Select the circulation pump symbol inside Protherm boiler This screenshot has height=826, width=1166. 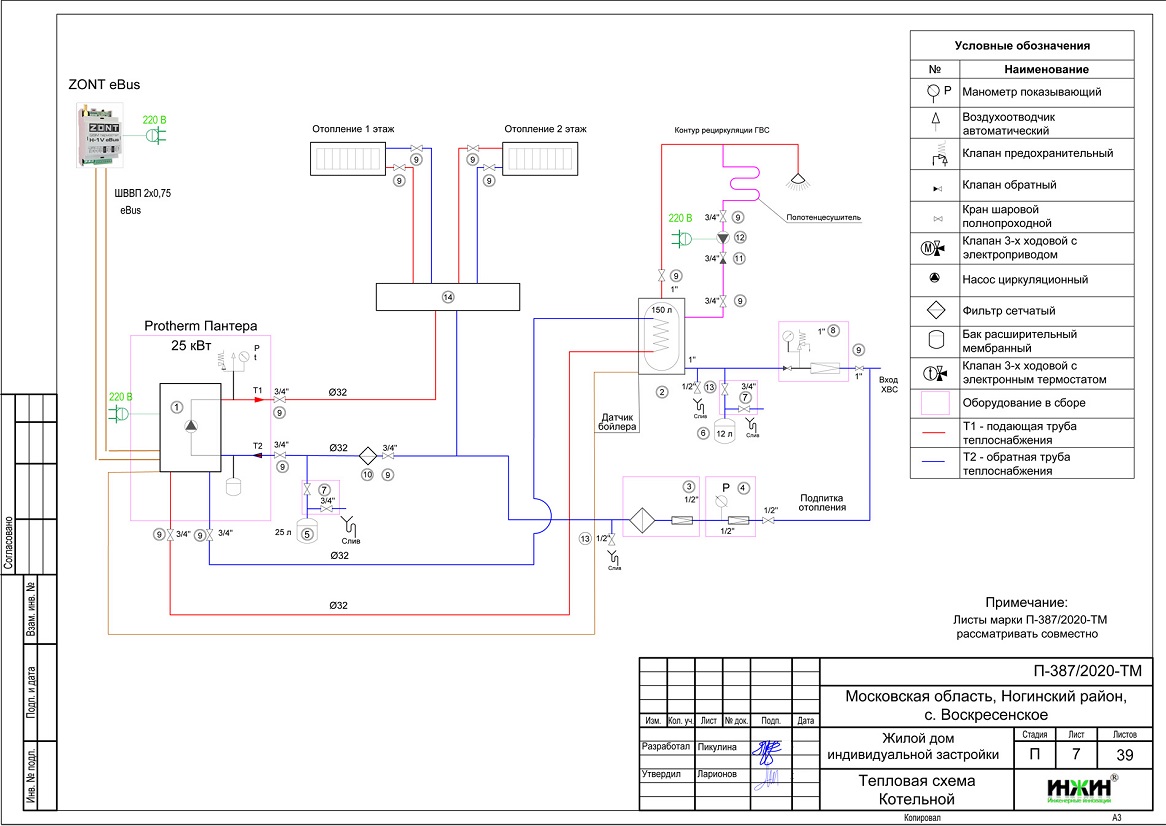click(x=192, y=425)
